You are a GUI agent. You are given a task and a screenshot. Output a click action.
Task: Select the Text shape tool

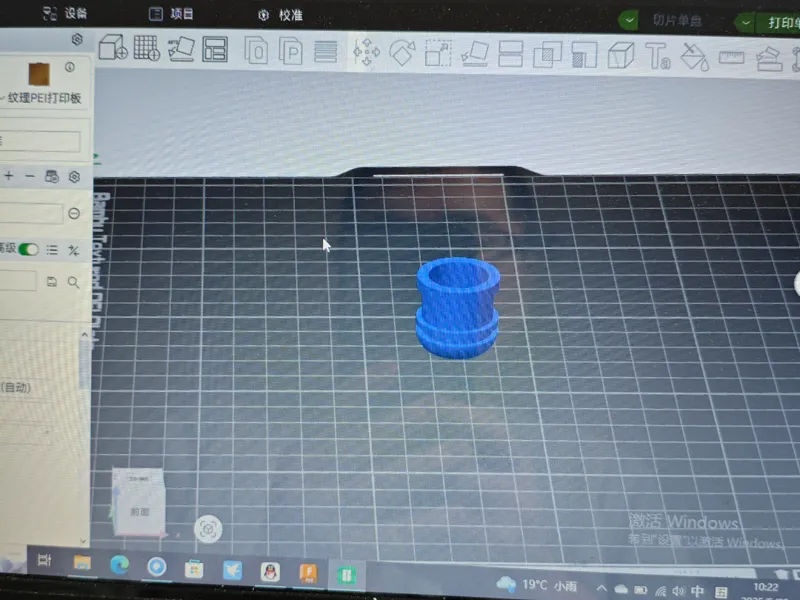click(x=658, y=56)
